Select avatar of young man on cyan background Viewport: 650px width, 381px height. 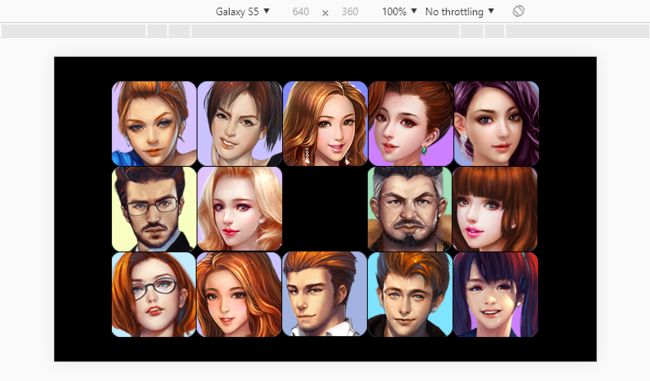(x=410, y=294)
